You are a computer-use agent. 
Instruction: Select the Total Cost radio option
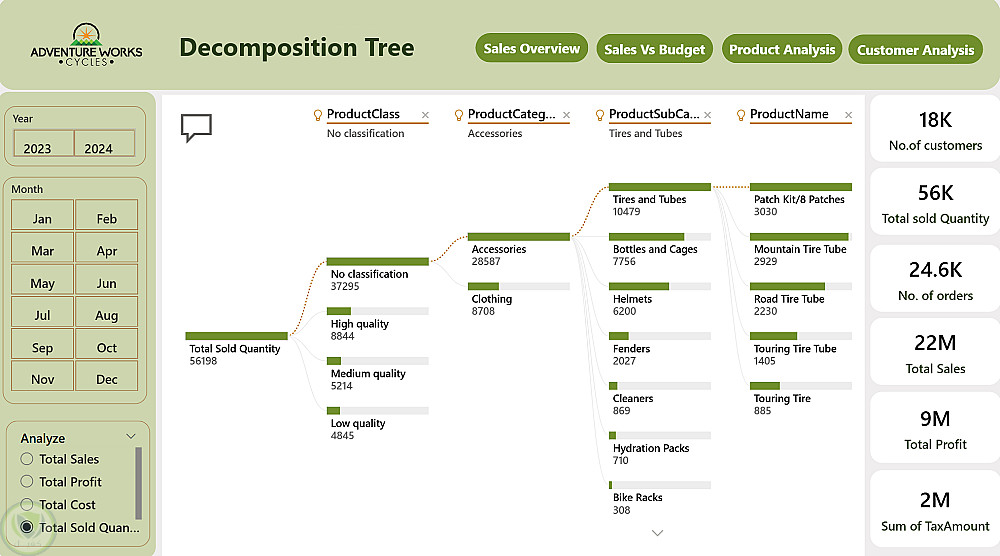click(x=27, y=504)
